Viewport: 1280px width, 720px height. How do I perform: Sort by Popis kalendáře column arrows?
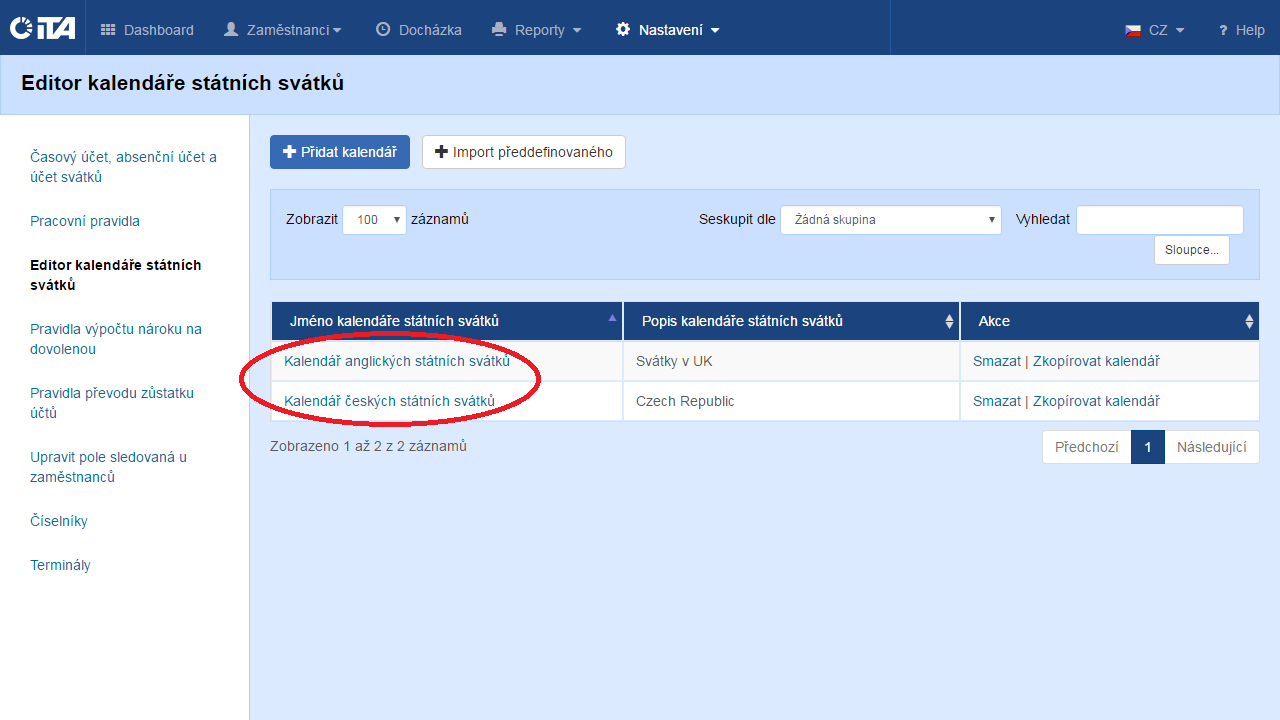tap(949, 321)
